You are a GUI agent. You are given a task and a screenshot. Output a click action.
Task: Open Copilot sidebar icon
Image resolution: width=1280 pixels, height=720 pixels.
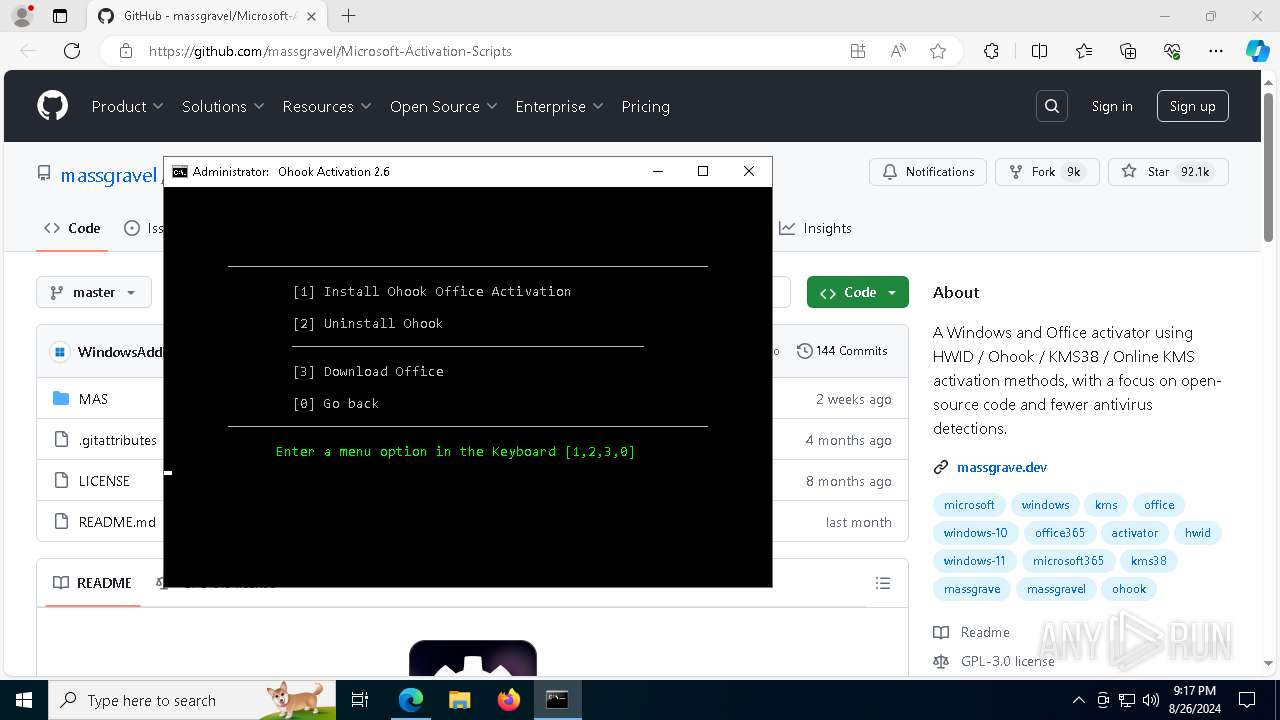coord(1257,51)
